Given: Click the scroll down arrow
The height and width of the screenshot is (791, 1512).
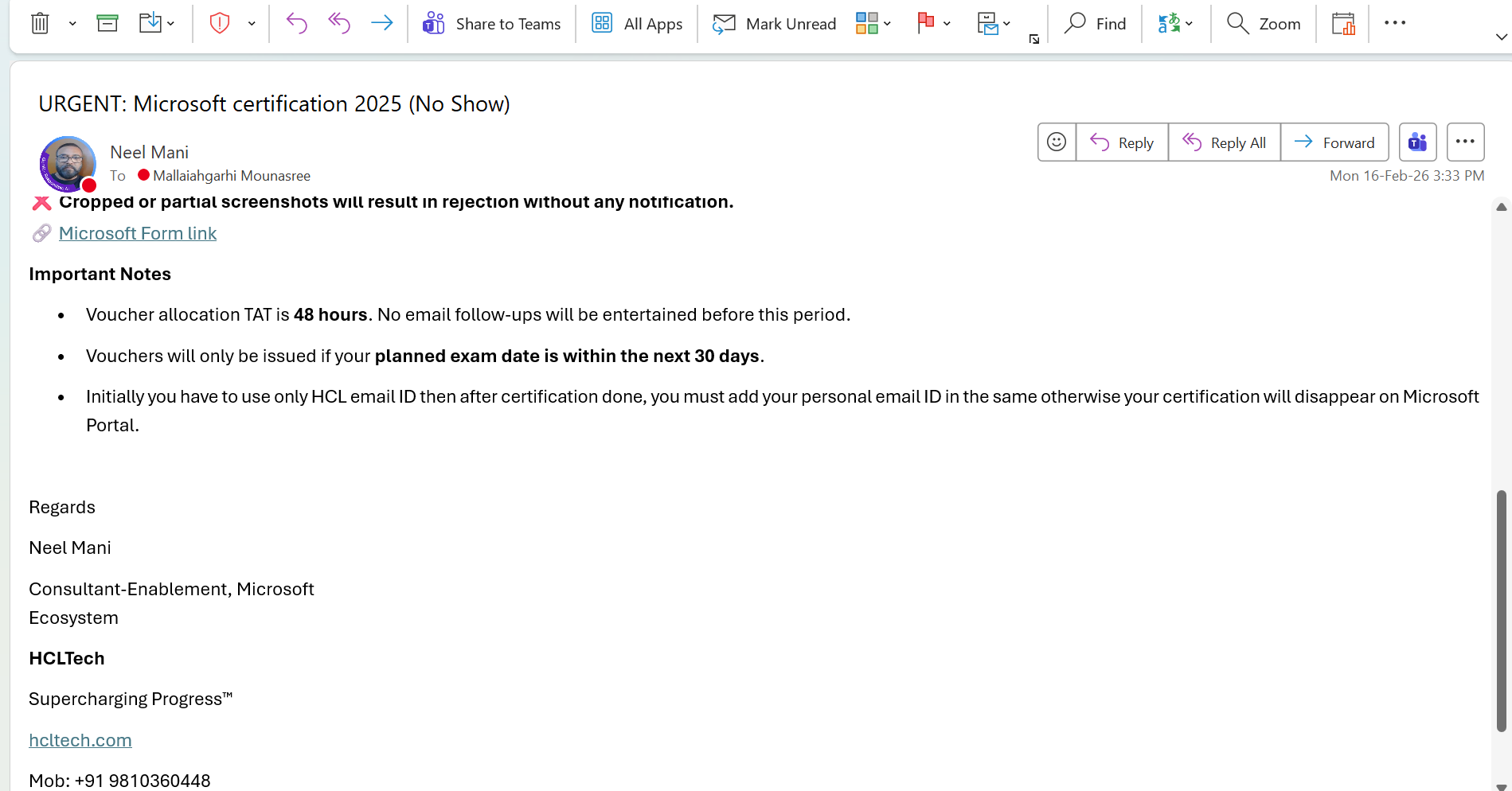Looking at the screenshot, I should point(1501,786).
